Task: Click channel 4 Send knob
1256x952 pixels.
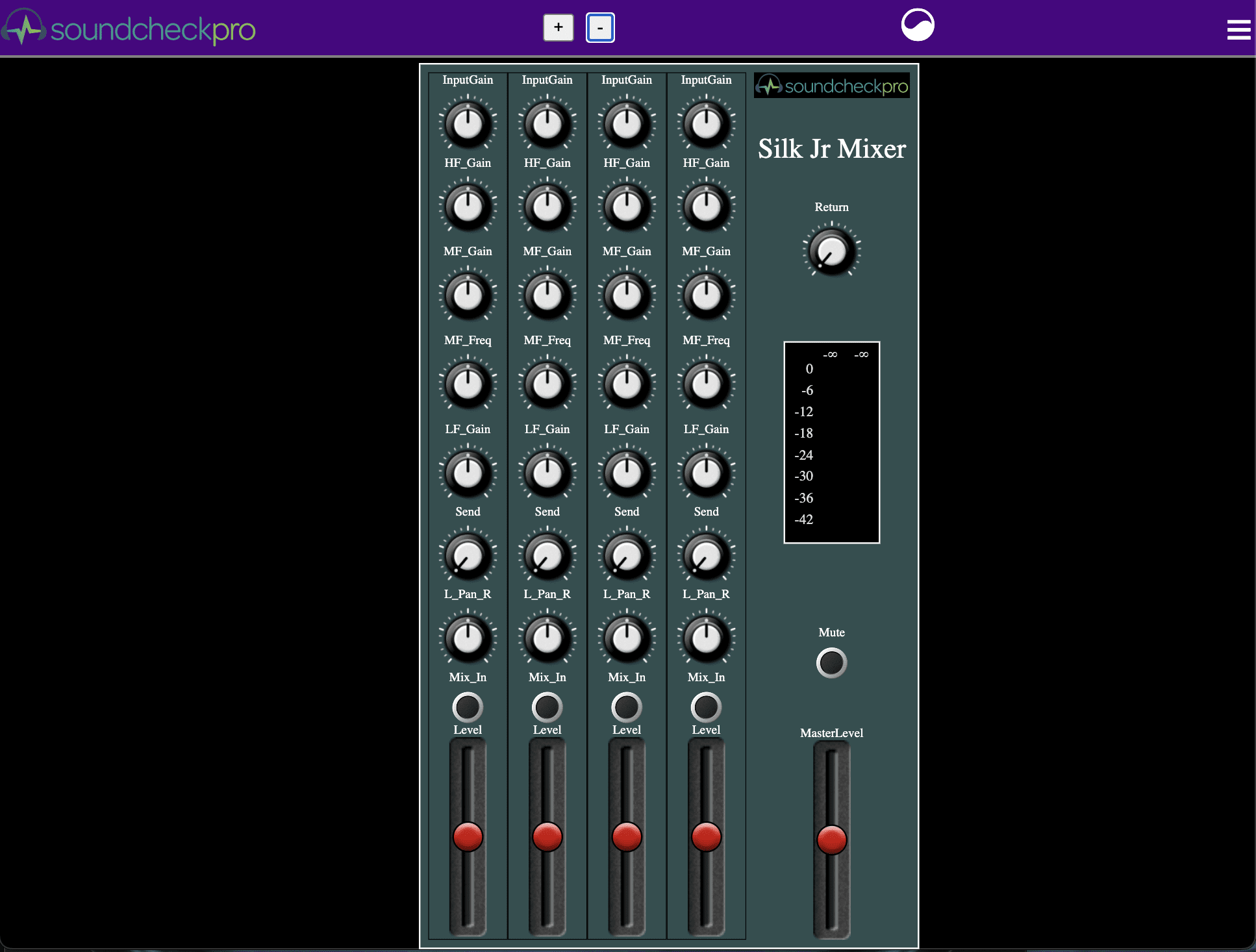Action: pos(707,555)
